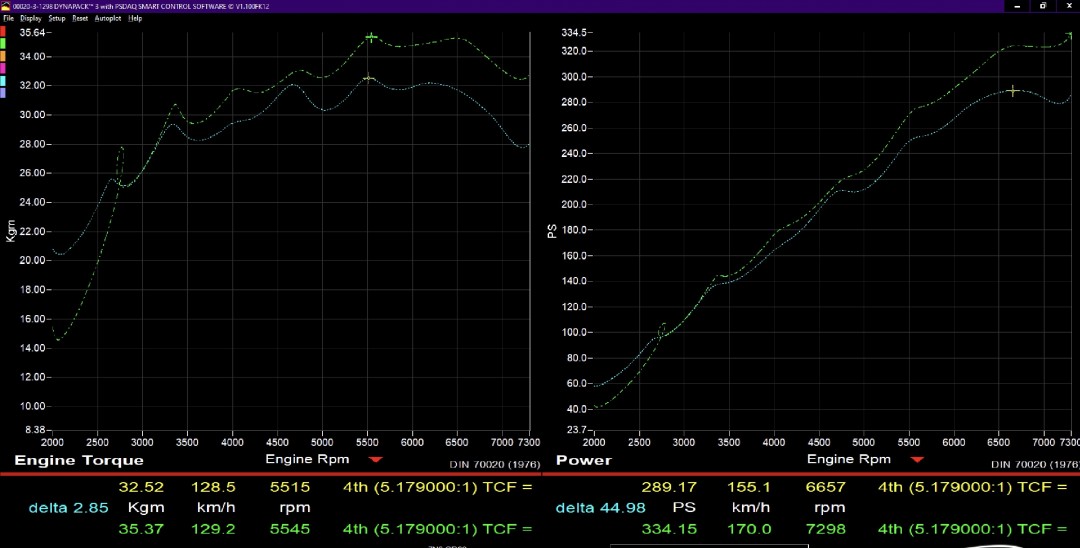Select the green run color swatch

click(x=3, y=43)
